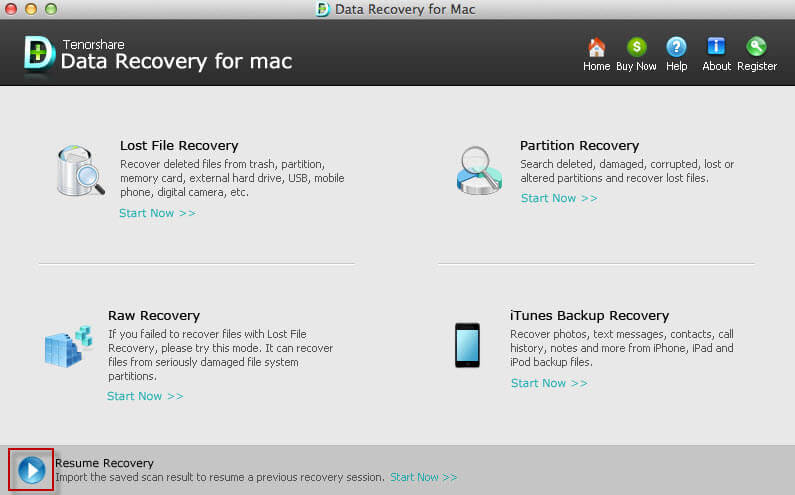
Task: Start Now under iTunes Backup Recovery
Action: coord(549,383)
